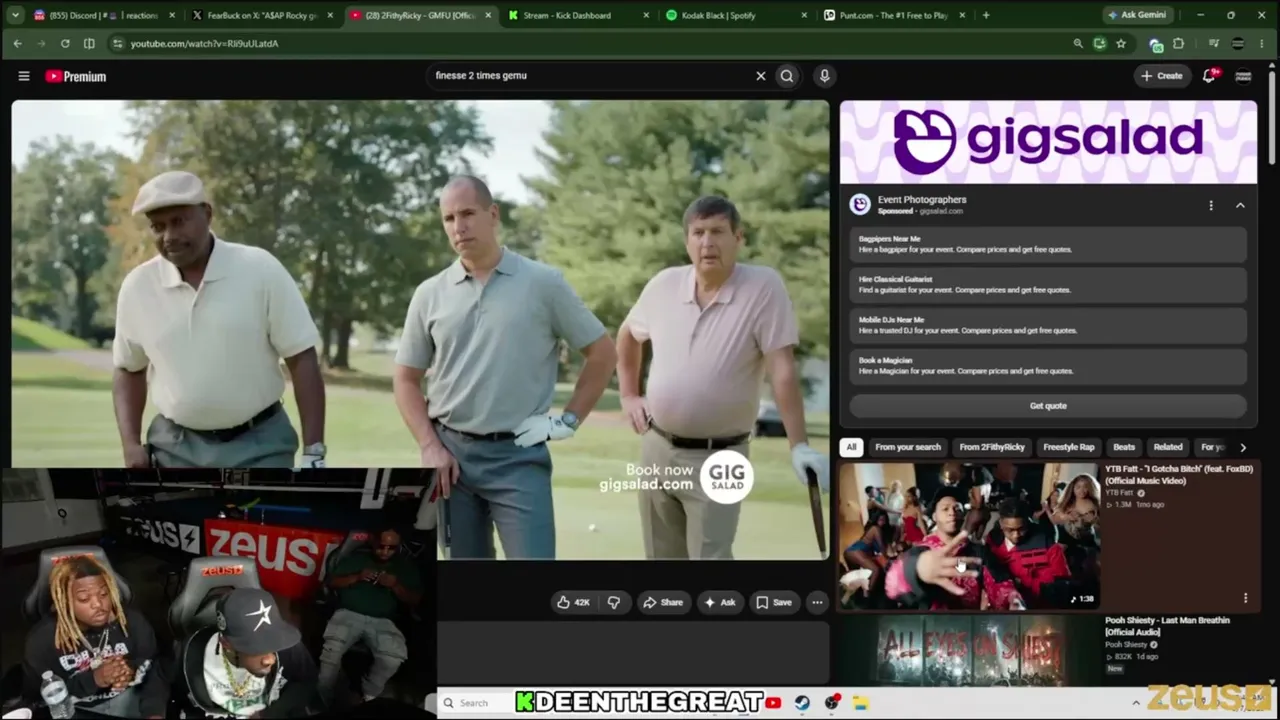Image resolution: width=1280 pixels, height=720 pixels.
Task: Open a new browser tab
Action: pyautogui.click(x=986, y=15)
